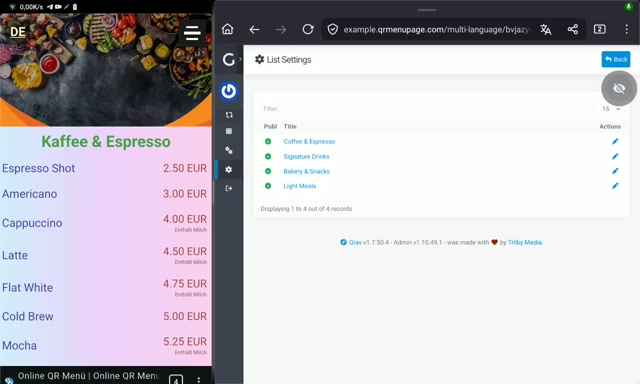
Task: Open the sync arrows sidebar item
Action: click(x=229, y=115)
